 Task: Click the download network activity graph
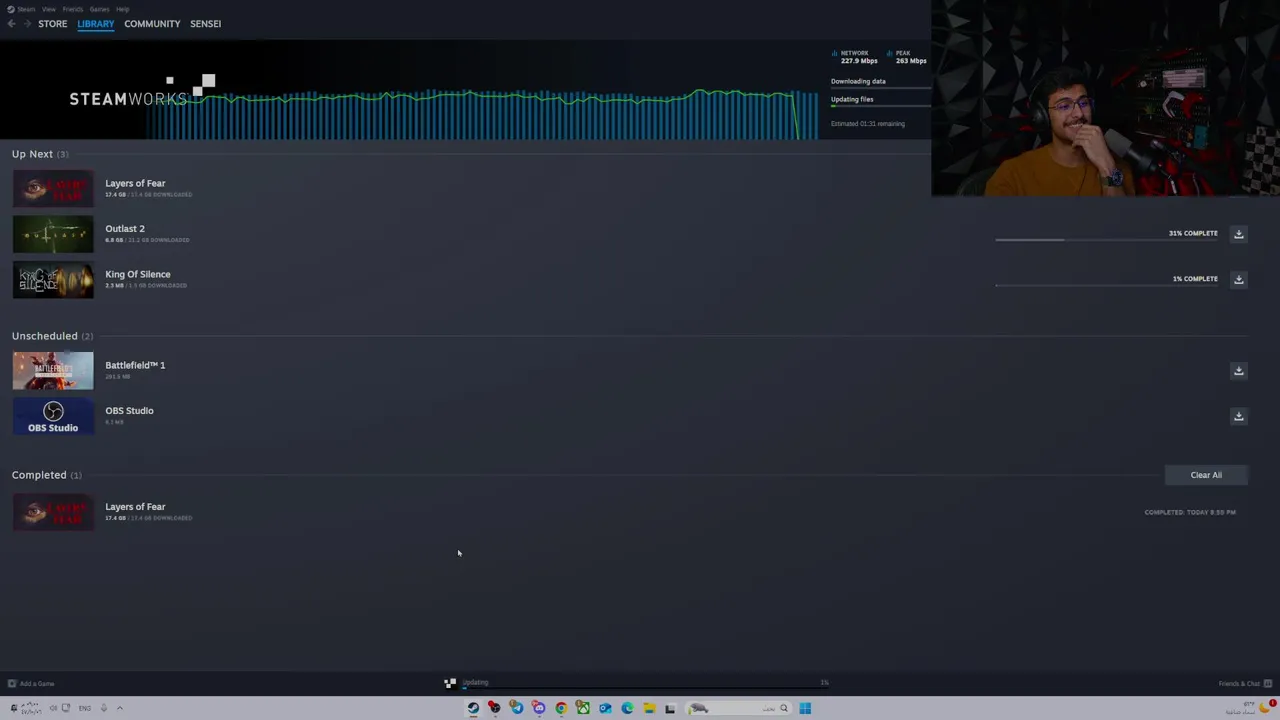[483, 113]
